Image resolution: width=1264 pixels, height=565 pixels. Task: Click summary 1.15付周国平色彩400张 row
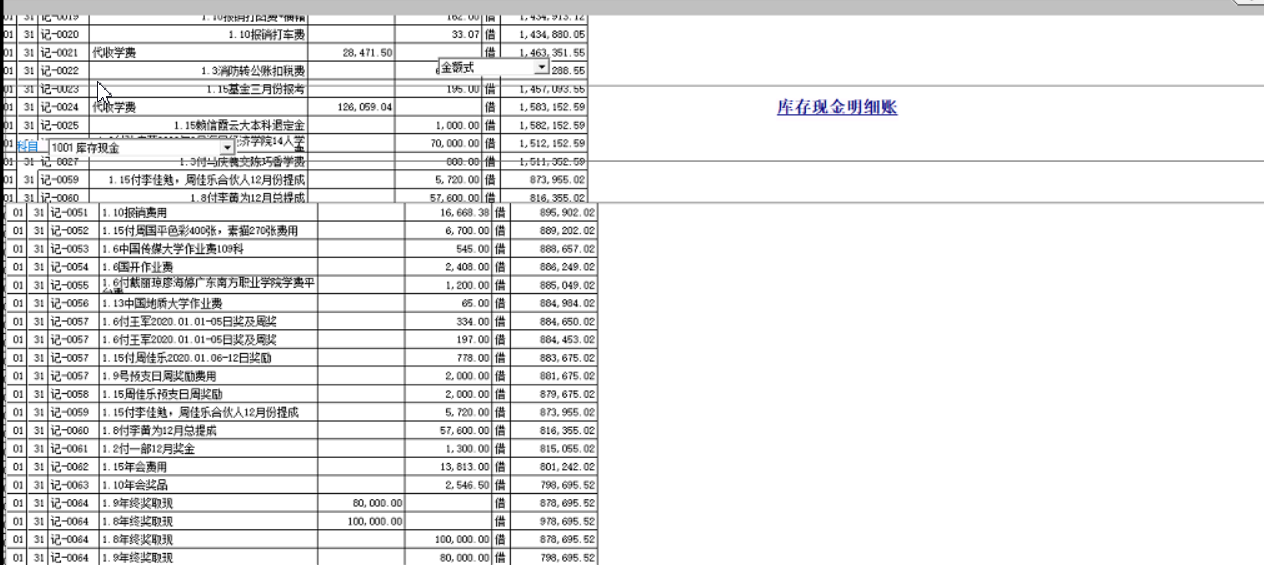200,231
